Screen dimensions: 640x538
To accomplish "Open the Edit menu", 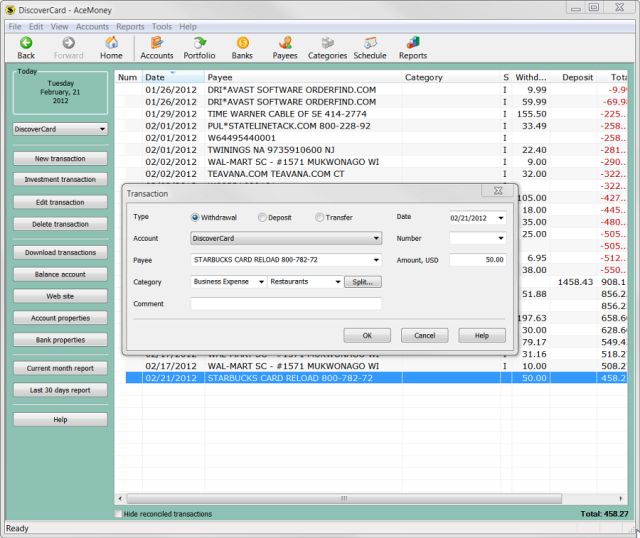I will coord(36,27).
